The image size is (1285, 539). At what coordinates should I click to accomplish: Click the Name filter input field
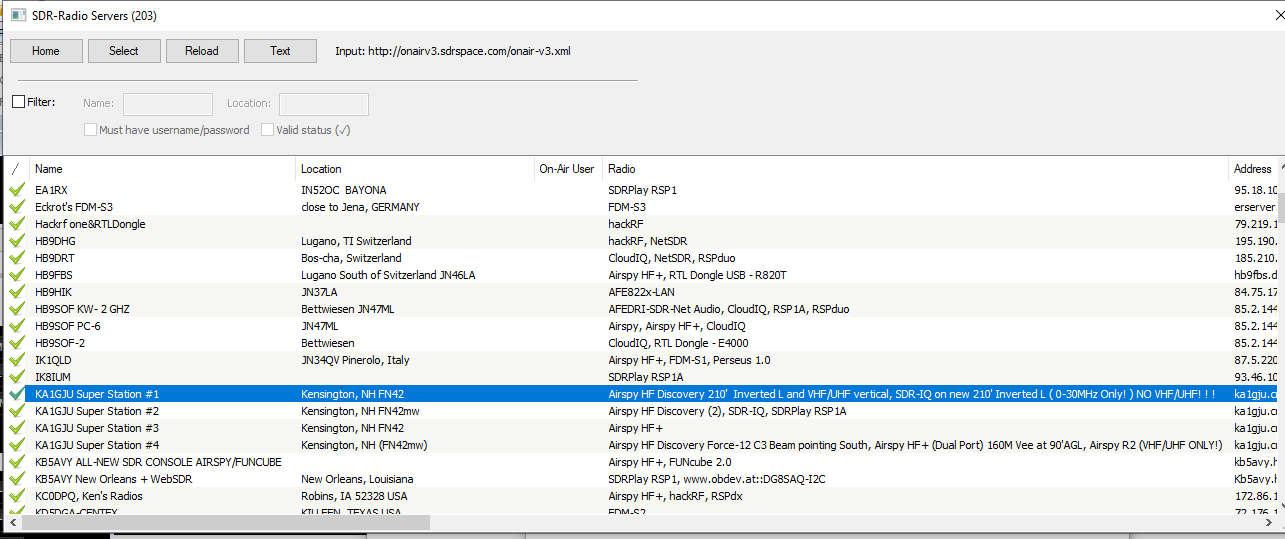pos(168,104)
